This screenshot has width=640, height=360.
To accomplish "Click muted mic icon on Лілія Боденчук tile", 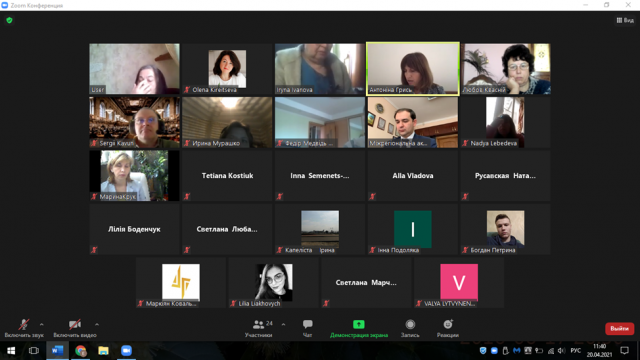I will pos(94,250).
